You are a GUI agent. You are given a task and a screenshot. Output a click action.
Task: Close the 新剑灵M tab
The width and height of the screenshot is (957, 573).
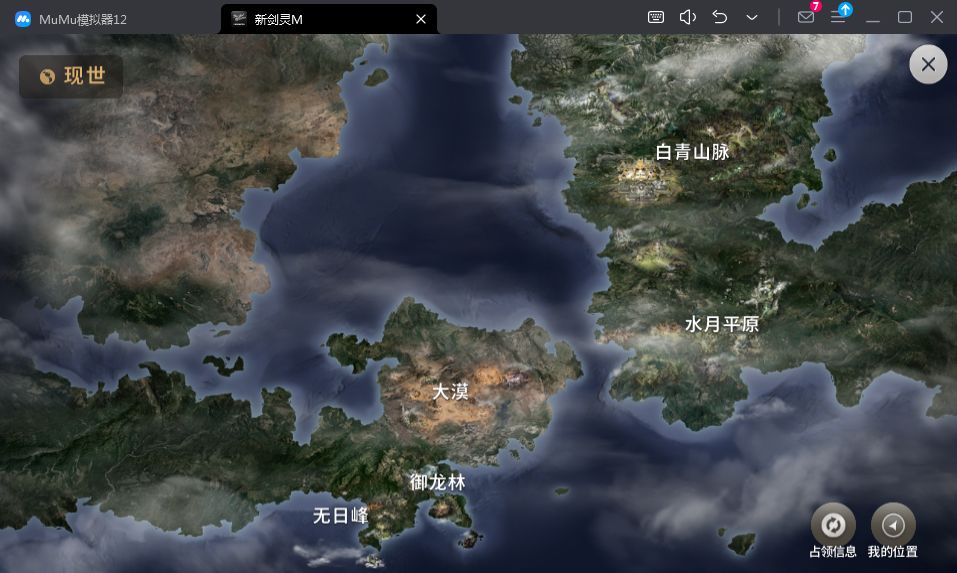point(421,18)
